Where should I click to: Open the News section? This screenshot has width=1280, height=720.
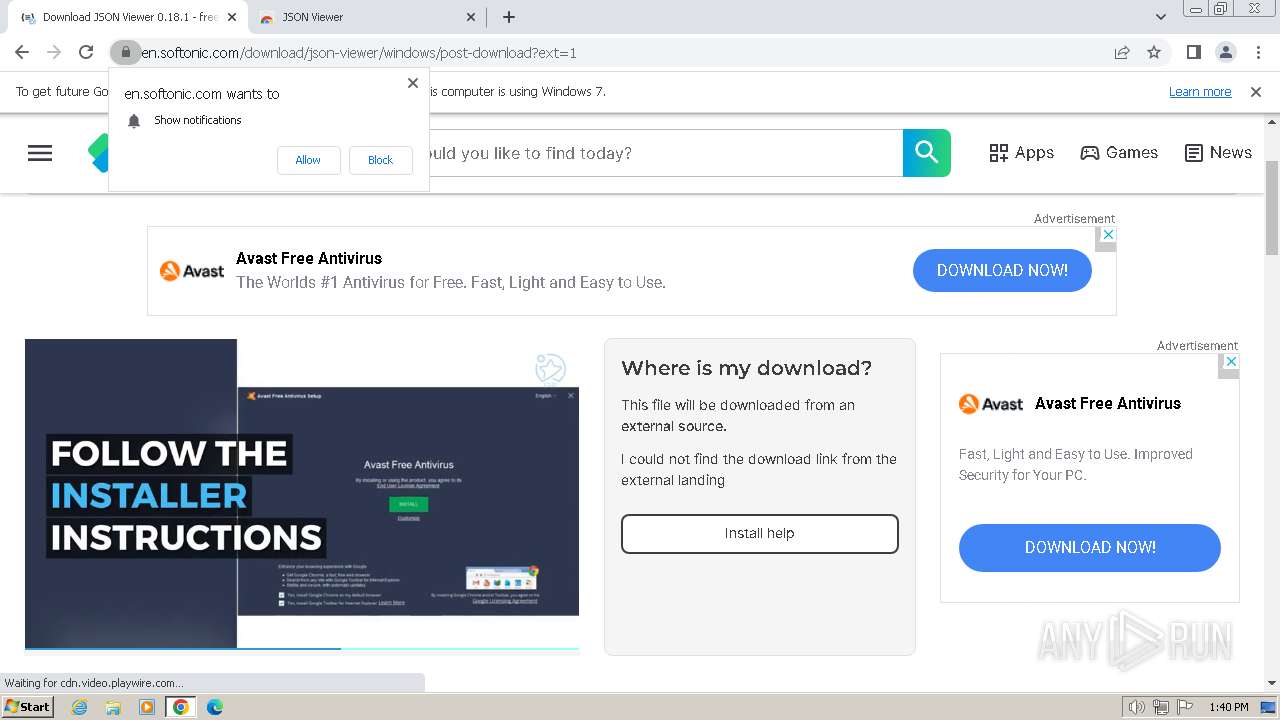click(x=1218, y=153)
